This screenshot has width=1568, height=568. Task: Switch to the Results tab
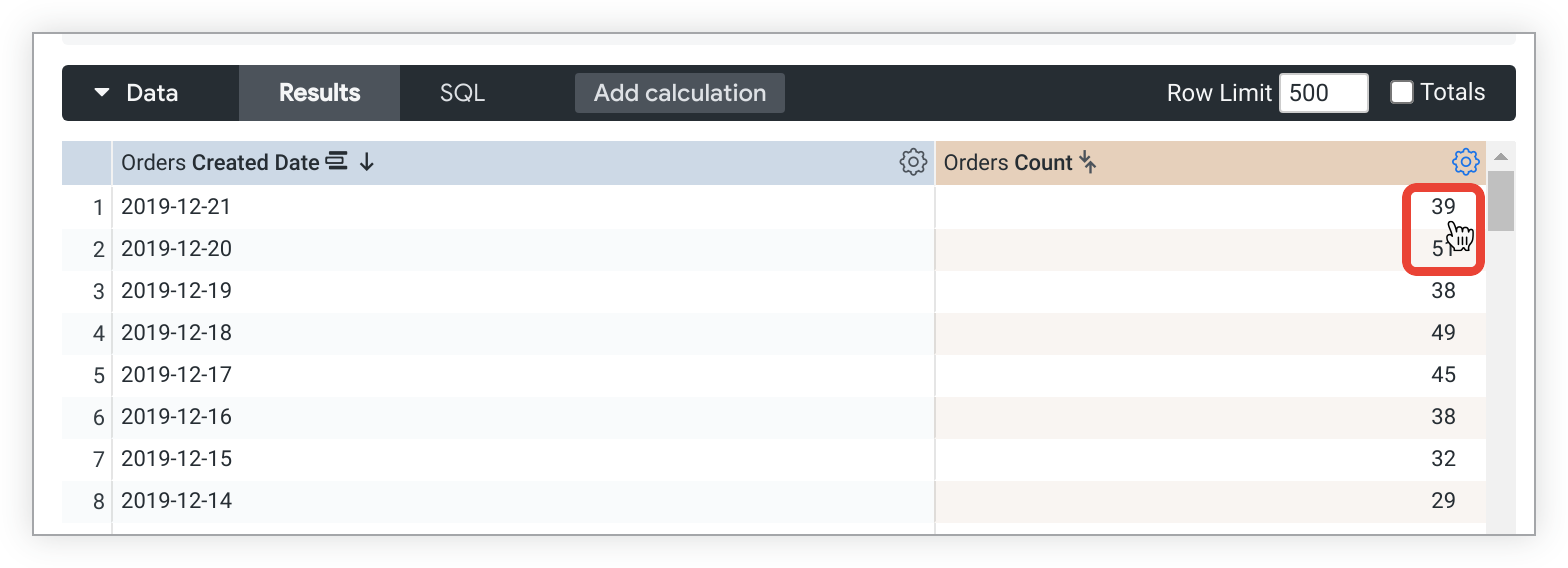pos(319,93)
